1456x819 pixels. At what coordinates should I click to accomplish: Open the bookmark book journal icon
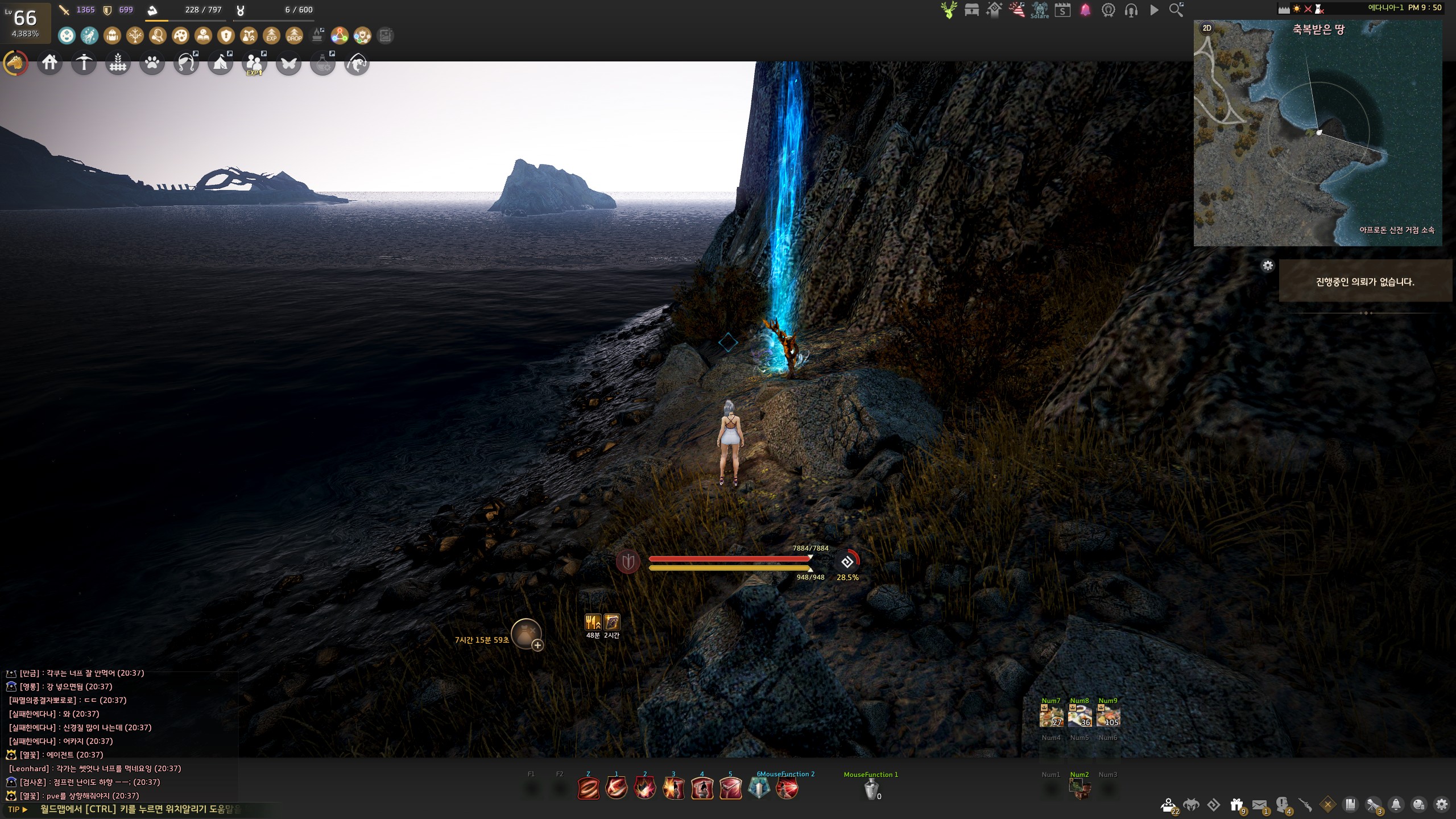(x=1351, y=805)
